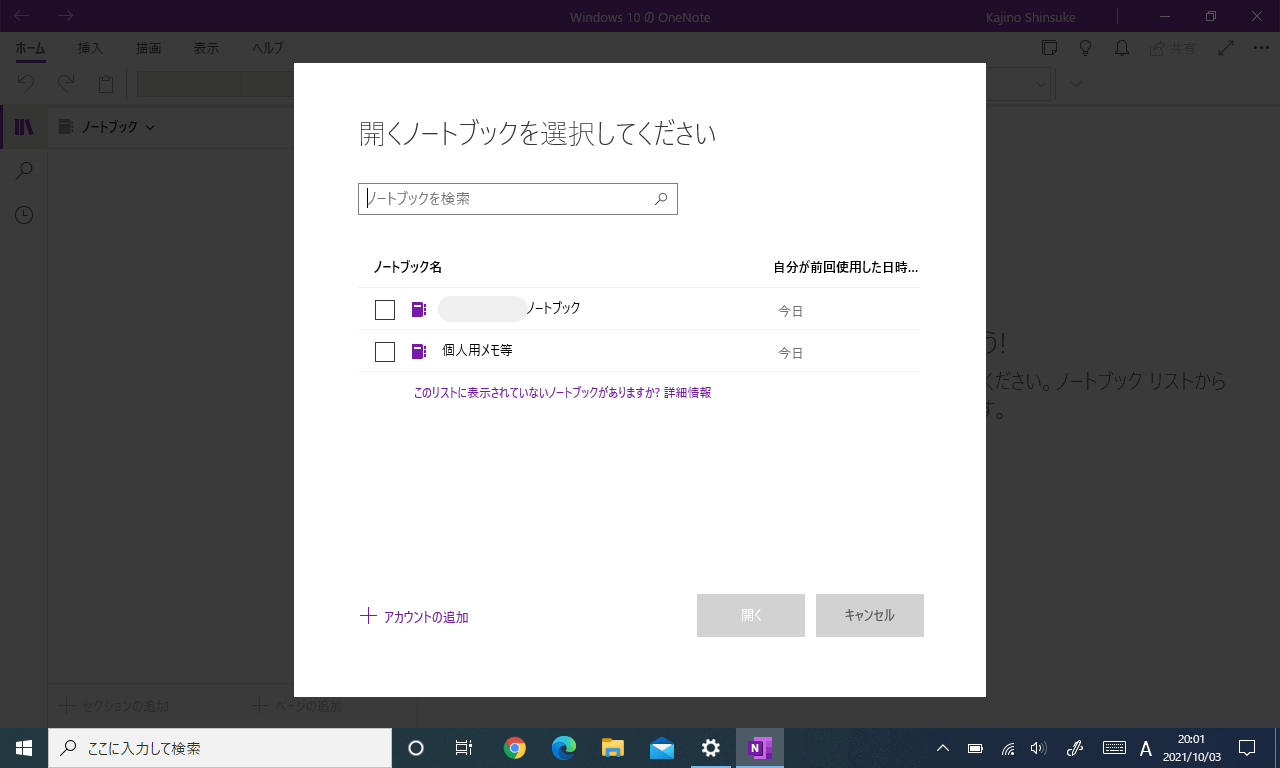Screen dimensions: 1280x768
Task: Open the 詳細情報 link about missing notebooks
Action: click(687, 393)
